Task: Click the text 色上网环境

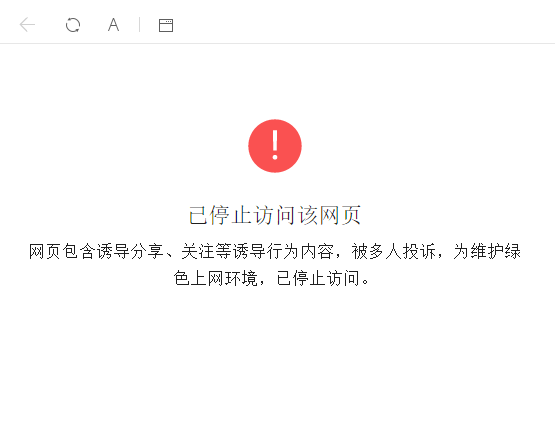Action: [x=215, y=278]
